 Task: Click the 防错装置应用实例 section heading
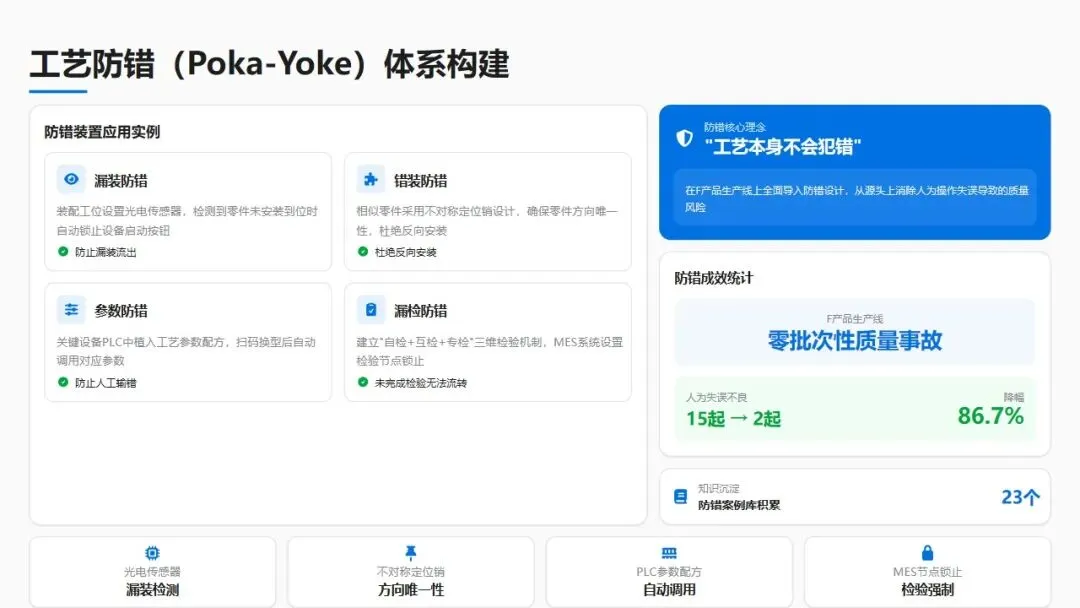[x=102, y=132]
